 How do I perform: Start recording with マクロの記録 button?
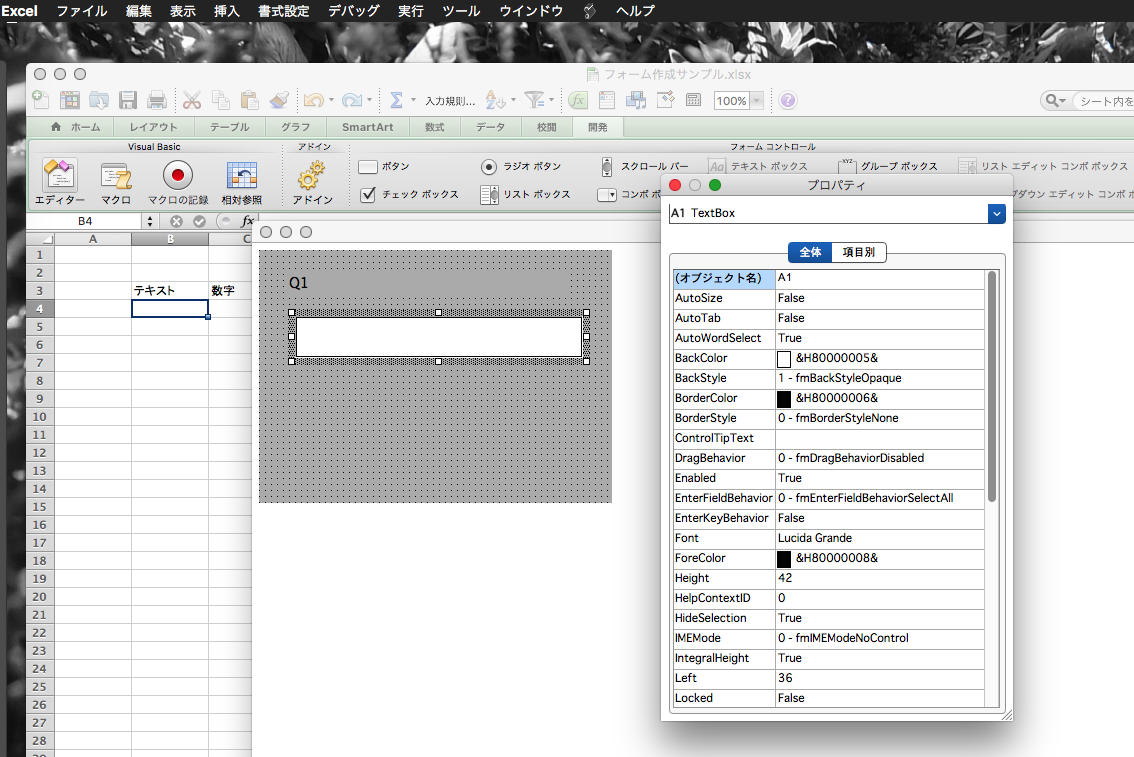[178, 178]
